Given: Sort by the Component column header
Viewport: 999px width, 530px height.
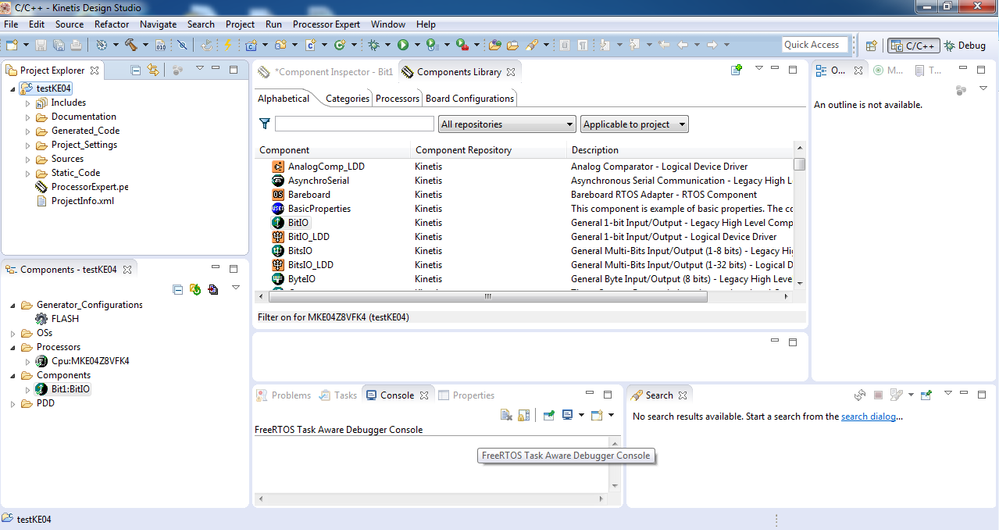Looking at the screenshot, I should pyautogui.click(x=333, y=150).
